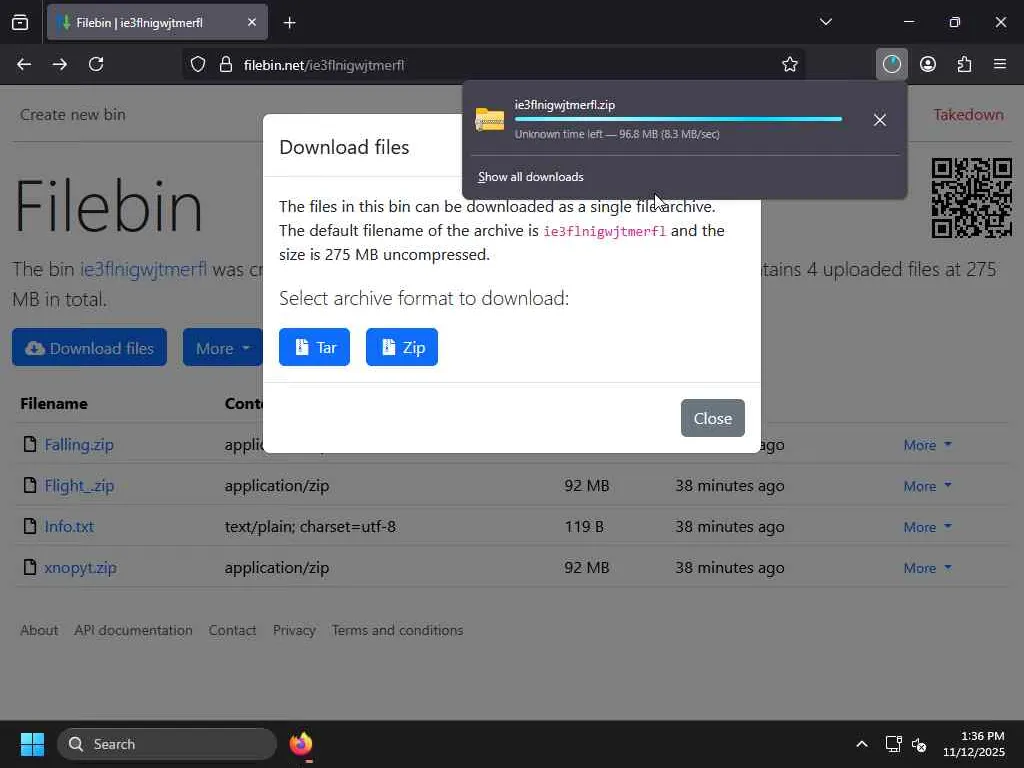This screenshot has width=1024, height=768.
Task: Show all downloads
Action: [530, 177]
